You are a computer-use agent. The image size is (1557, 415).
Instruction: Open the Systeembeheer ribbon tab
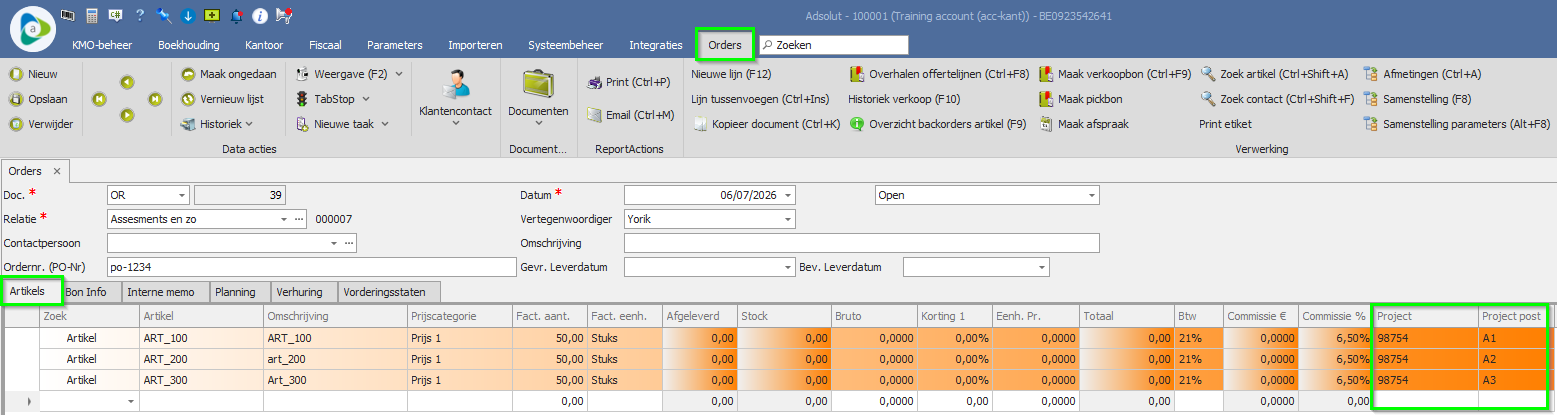click(x=566, y=45)
